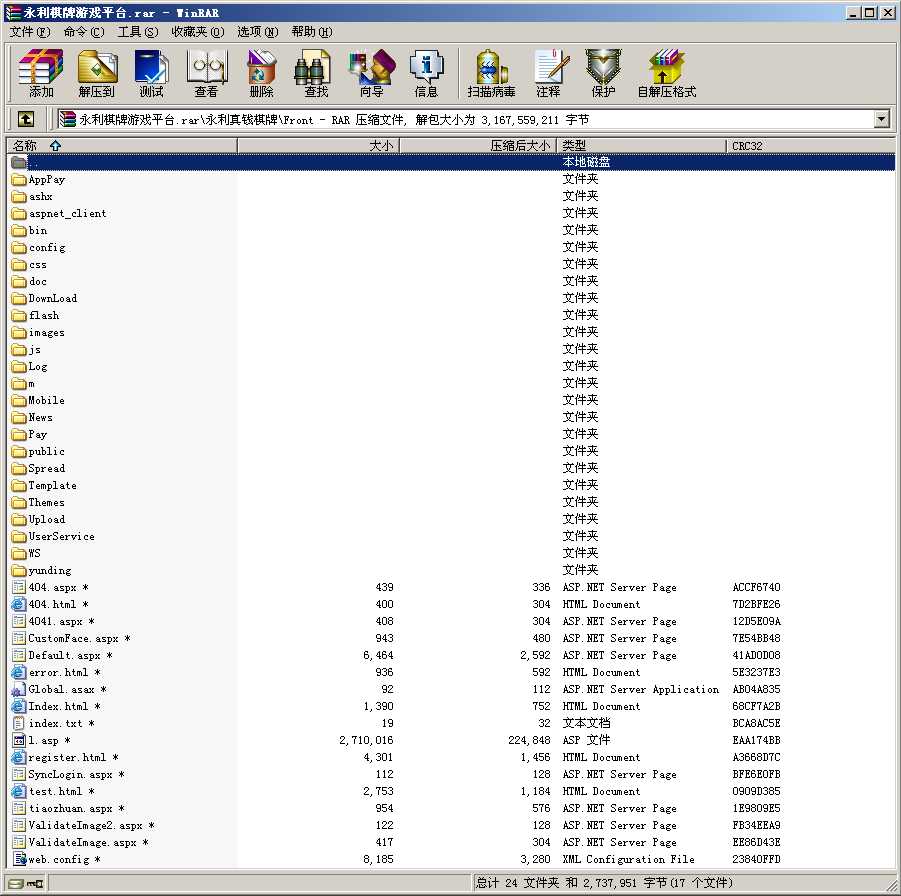Select the Global.asax file icon

pos(19,690)
